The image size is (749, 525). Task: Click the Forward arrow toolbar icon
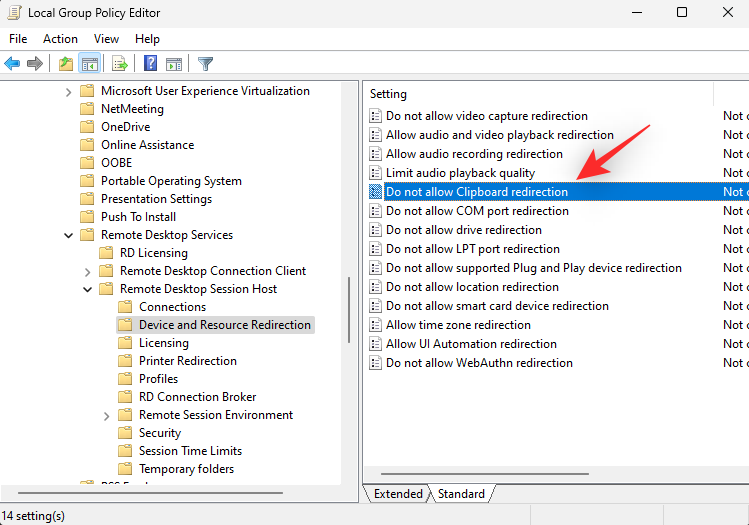pos(35,63)
